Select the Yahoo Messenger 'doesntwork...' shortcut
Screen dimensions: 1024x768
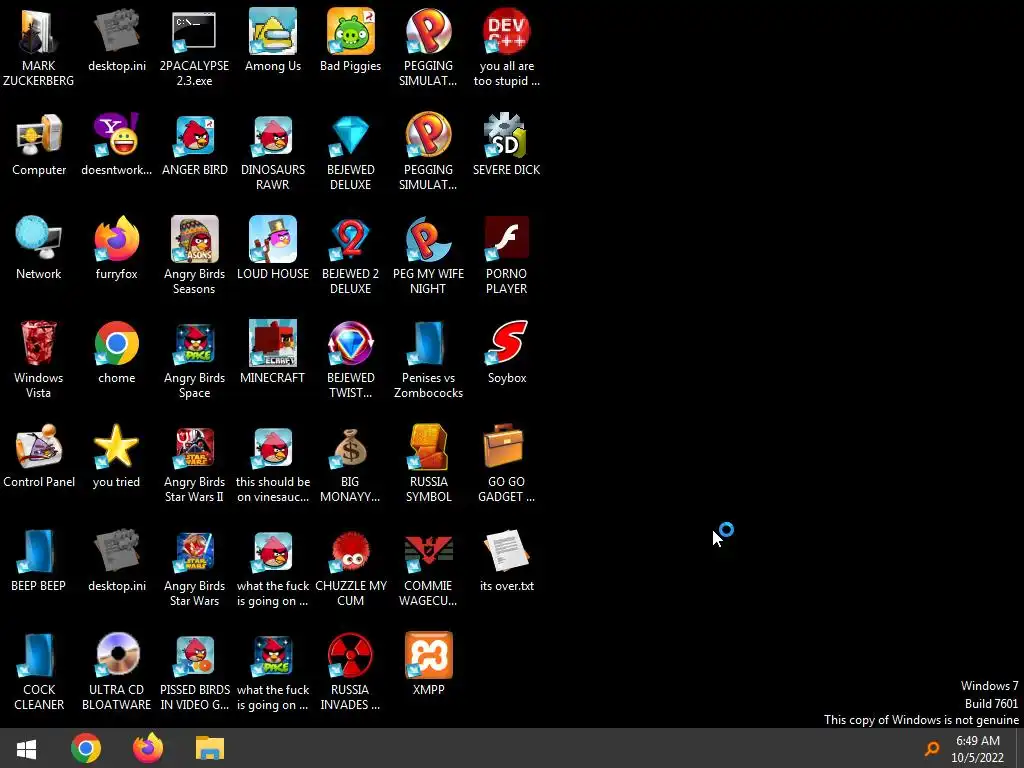(116, 135)
